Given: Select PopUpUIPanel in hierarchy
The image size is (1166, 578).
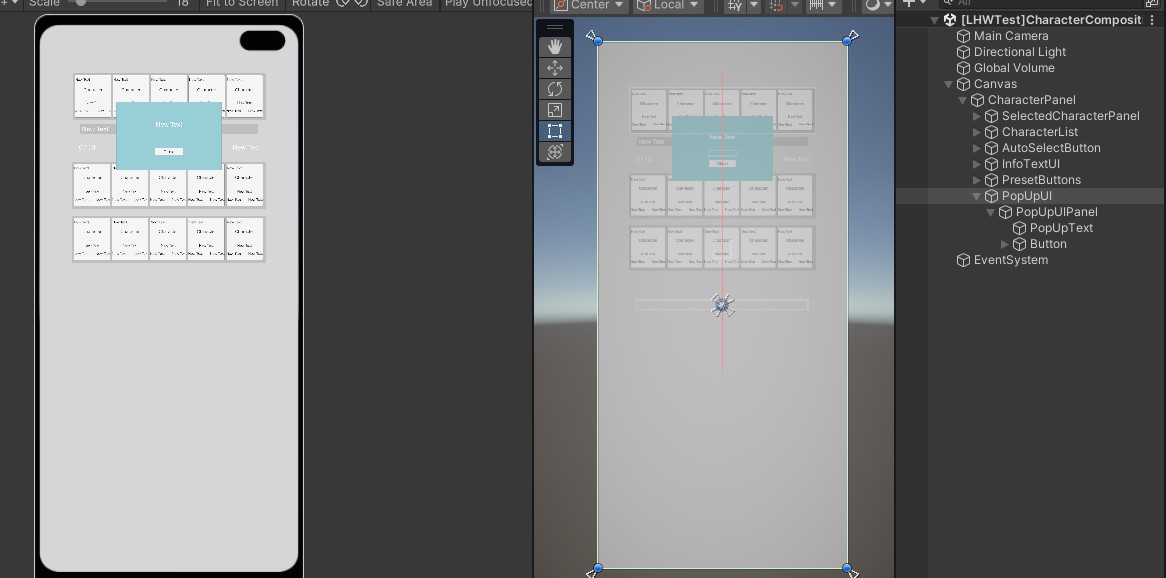Looking at the screenshot, I should click(1056, 212).
